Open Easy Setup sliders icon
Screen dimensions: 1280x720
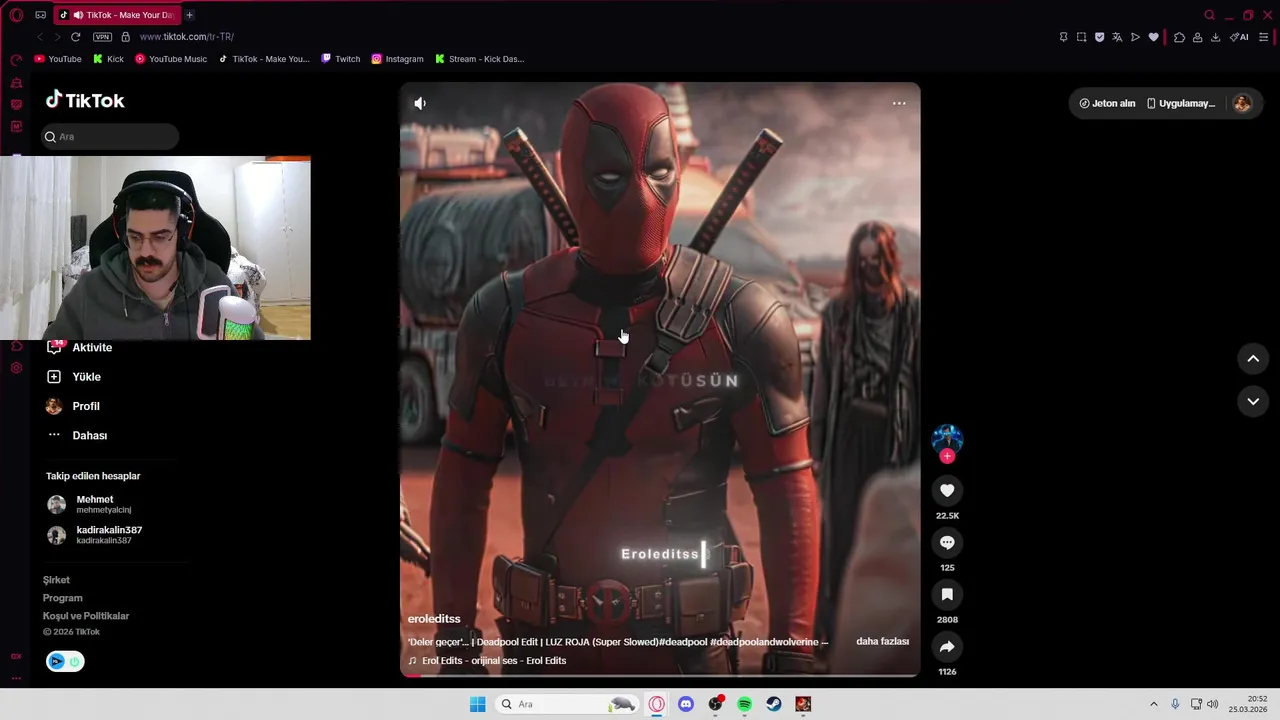(x=1264, y=37)
